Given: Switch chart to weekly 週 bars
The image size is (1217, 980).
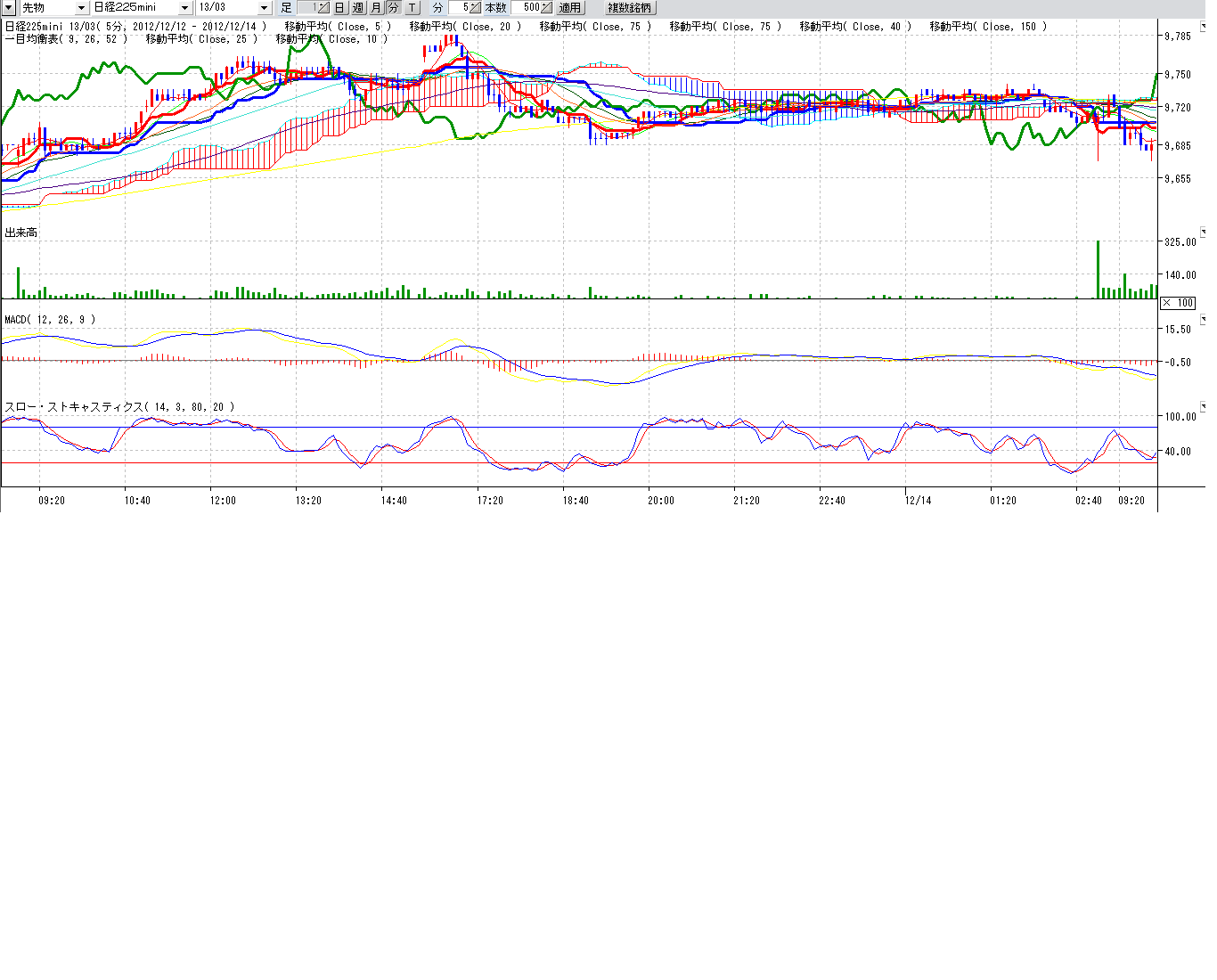Looking at the screenshot, I should click(357, 8).
